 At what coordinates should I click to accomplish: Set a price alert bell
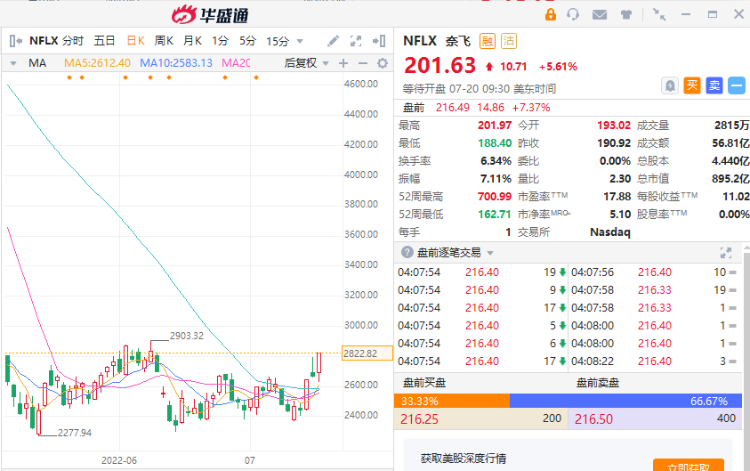click(x=670, y=86)
